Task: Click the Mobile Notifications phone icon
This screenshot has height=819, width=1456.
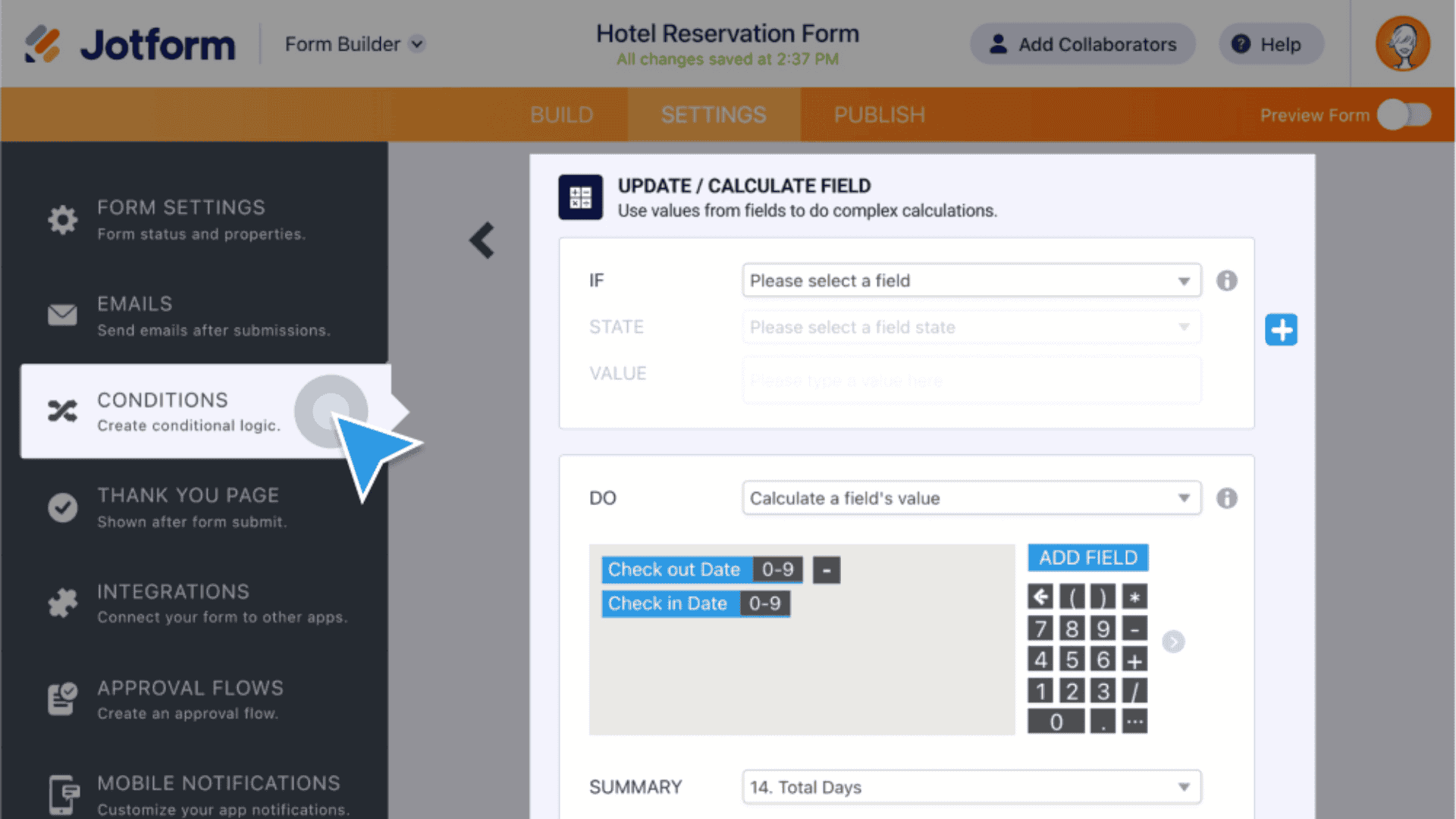Action: [x=63, y=793]
